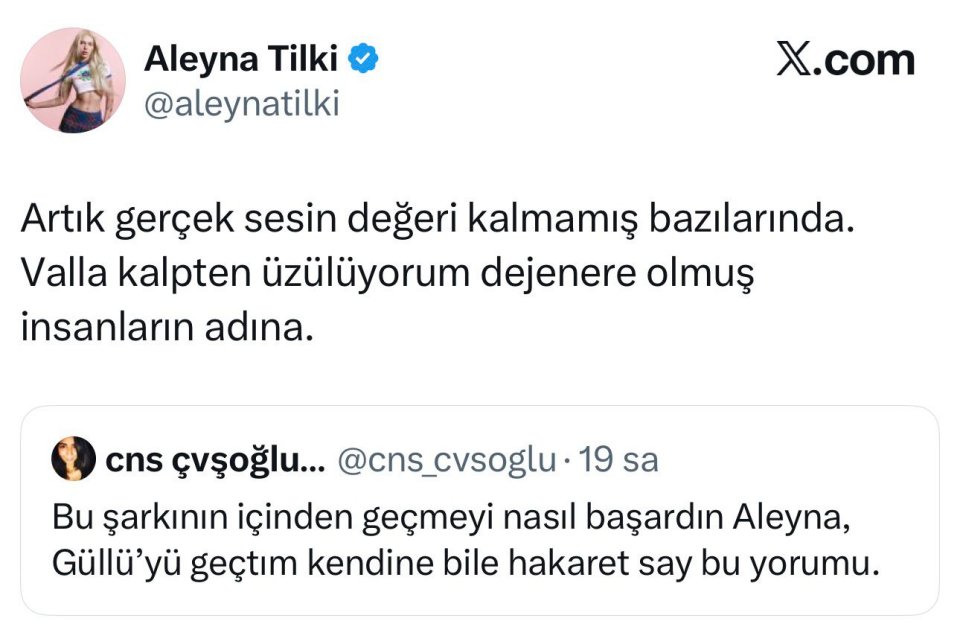Click "insanların adına." on the last tweet line
This screenshot has width=960, height=624.
pos(167,326)
